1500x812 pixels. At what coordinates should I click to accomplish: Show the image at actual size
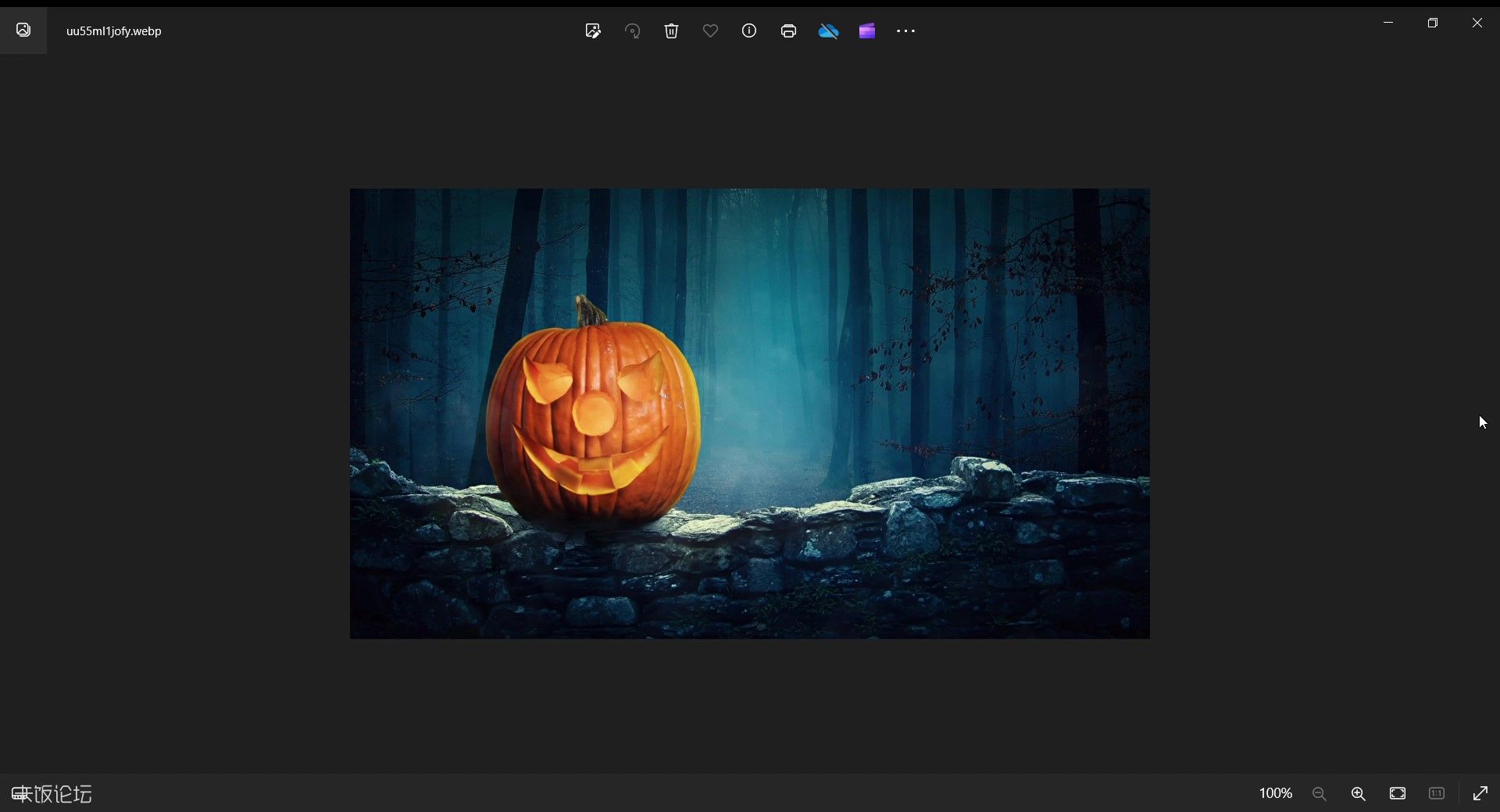1437,793
